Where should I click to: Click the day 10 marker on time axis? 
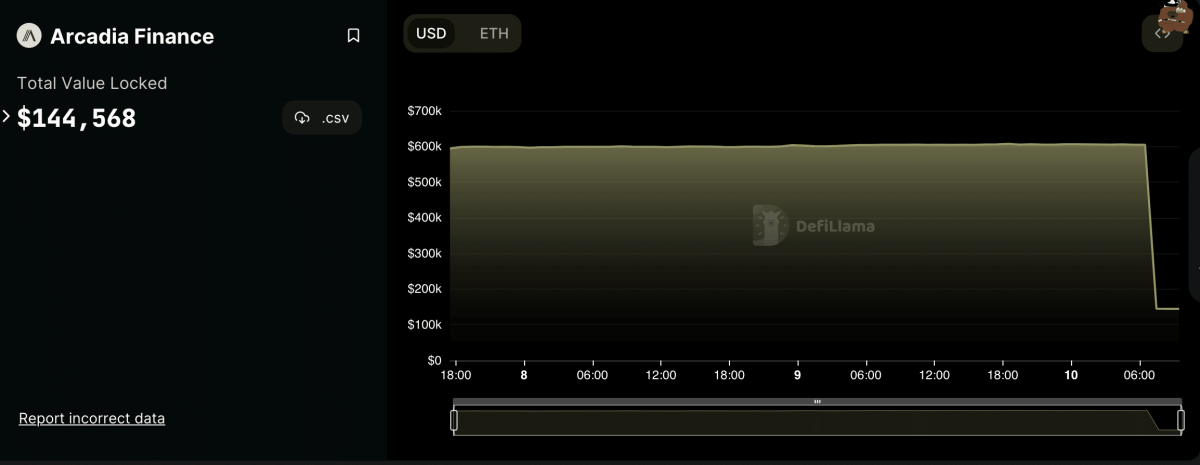click(x=1071, y=375)
